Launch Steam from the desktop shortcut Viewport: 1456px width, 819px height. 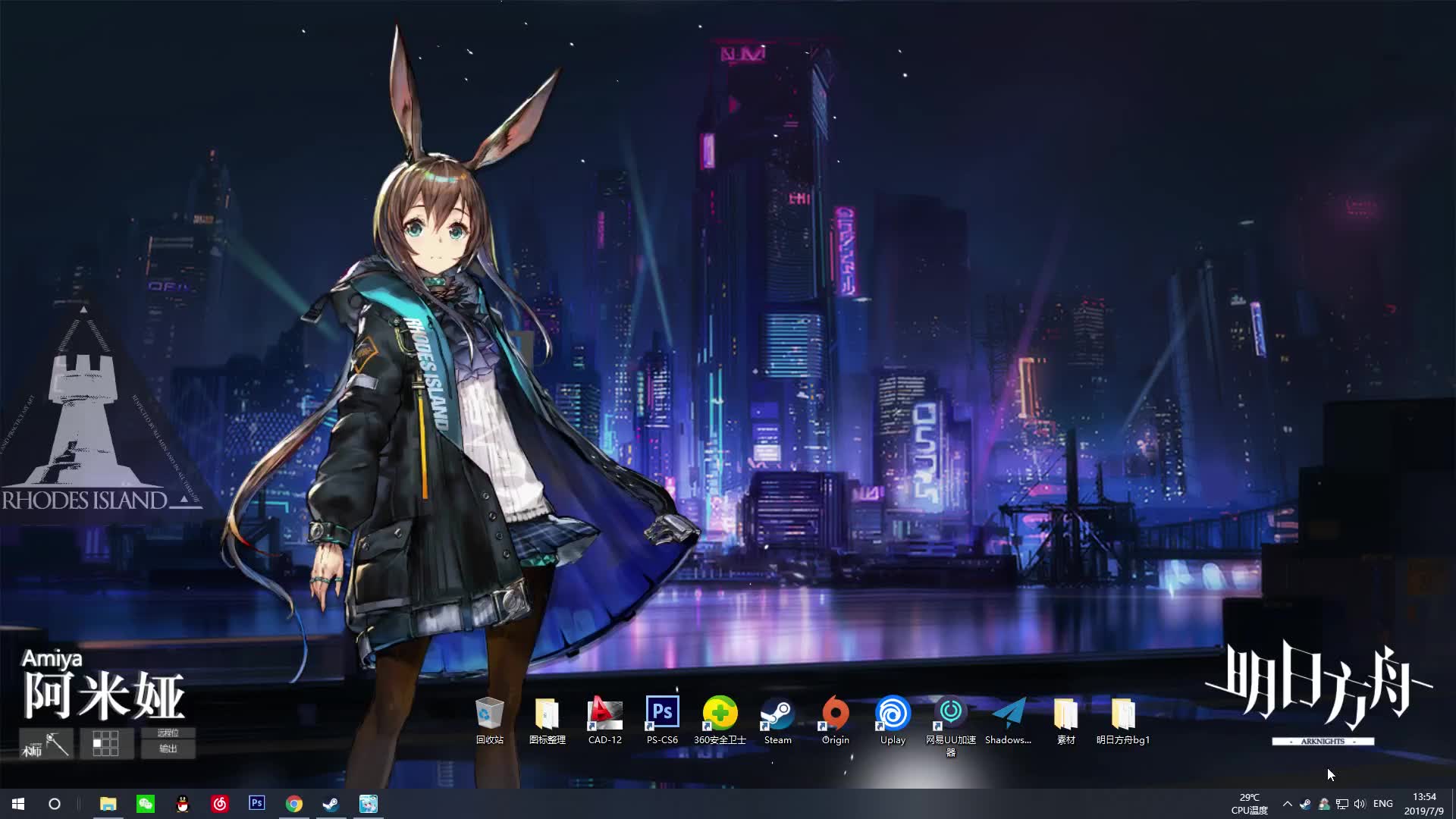777,720
